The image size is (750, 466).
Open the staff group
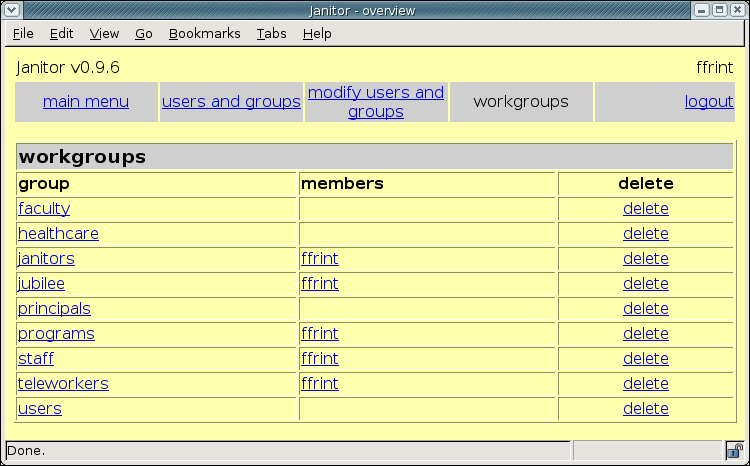click(x=36, y=358)
